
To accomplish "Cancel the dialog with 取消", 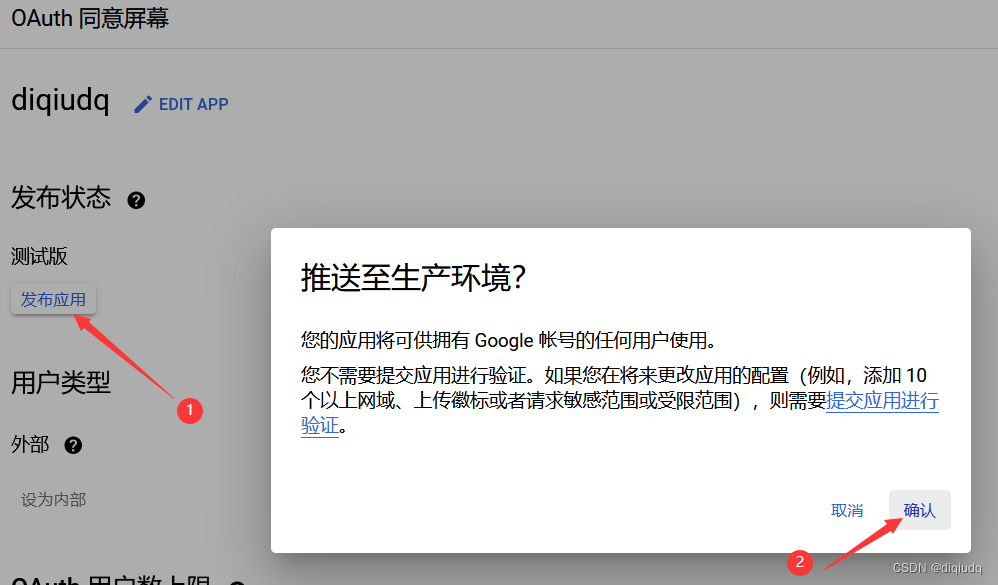I will (x=847, y=510).
